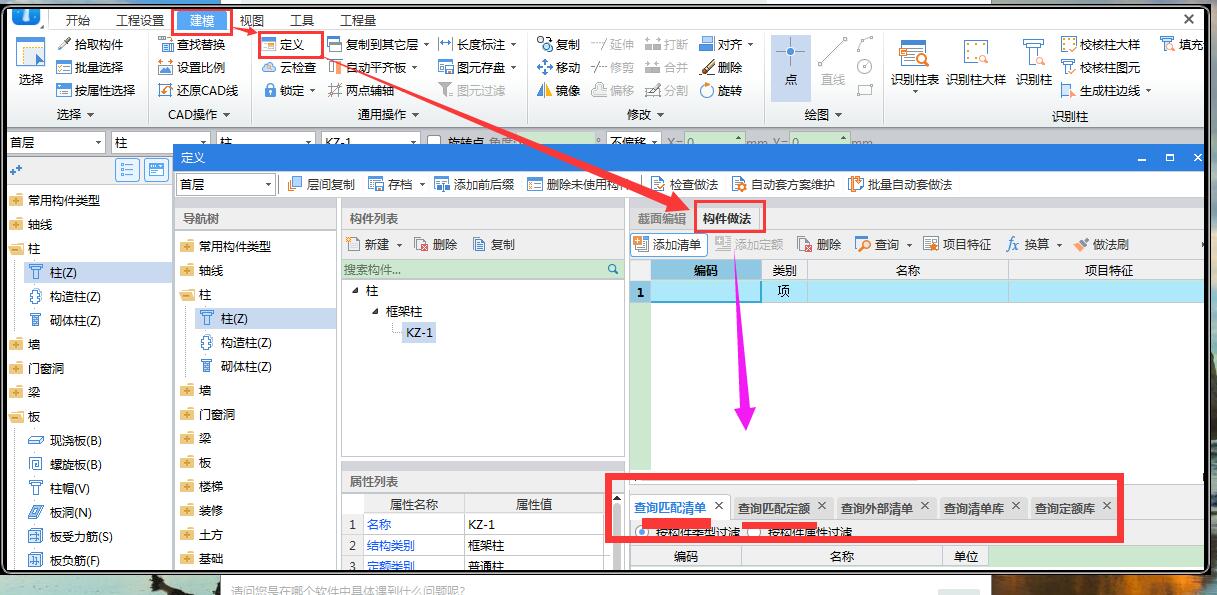Screen dimensions: 1217x595
Task: Select the 按构件类型过滤 radio button
Action: click(642, 532)
